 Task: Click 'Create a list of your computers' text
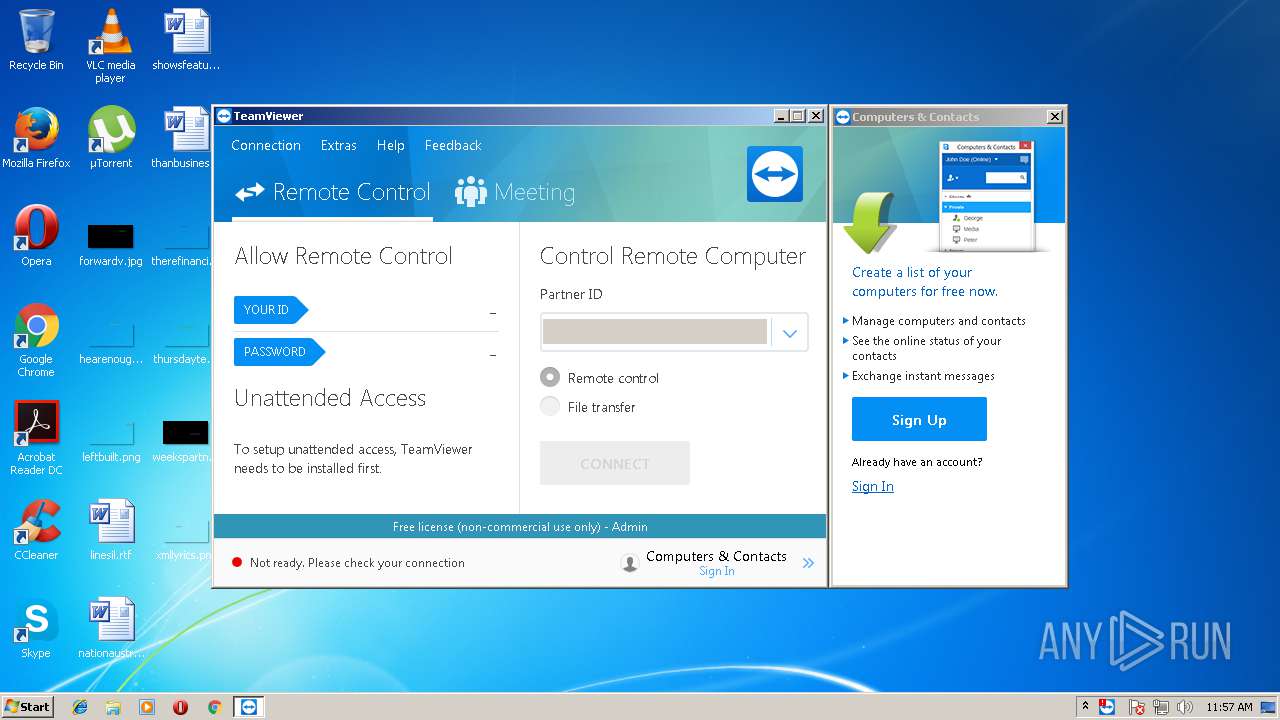click(x=925, y=282)
